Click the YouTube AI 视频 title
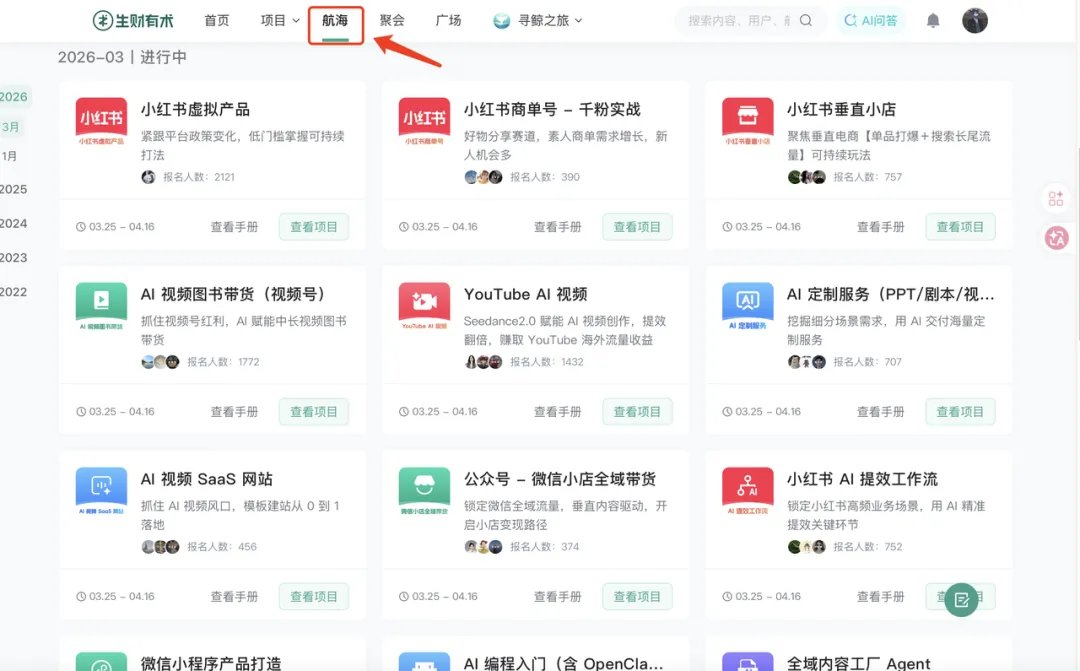The height and width of the screenshot is (671, 1080). 526,294
